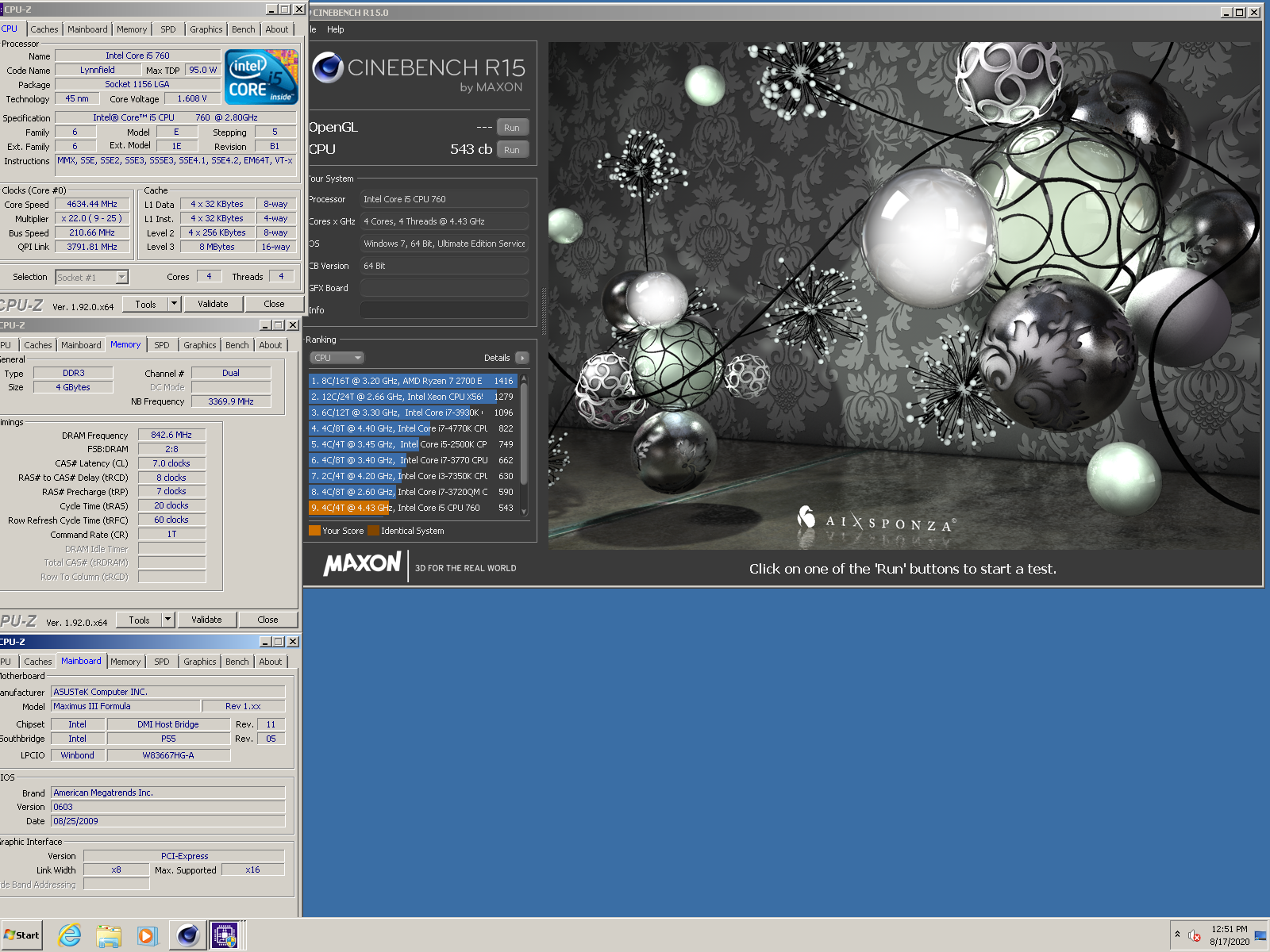Open Tools dropdown arrow in Memory CPU-Z window
Image resolution: width=1270 pixels, height=952 pixels.
point(168,620)
